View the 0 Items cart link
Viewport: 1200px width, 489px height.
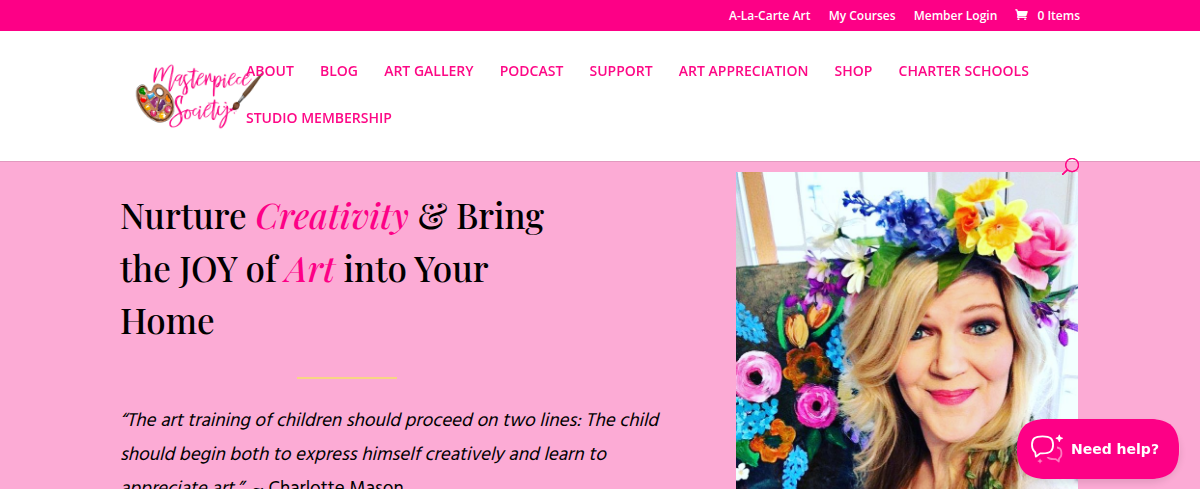(1058, 15)
